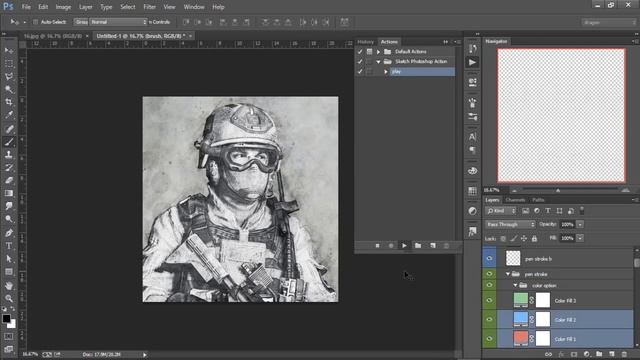Open the Opacity value dropdown arrow
Image resolution: width=640 pixels, height=360 pixels.
[580, 224]
